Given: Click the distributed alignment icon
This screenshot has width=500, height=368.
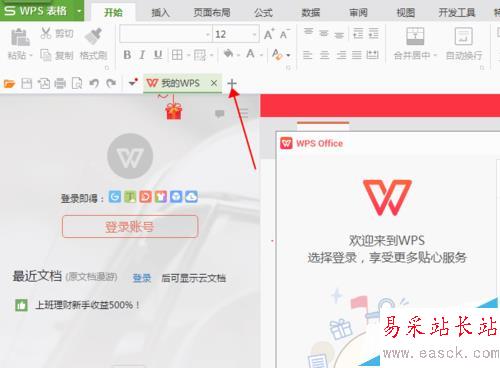Looking at the screenshot, I should click(373, 55).
